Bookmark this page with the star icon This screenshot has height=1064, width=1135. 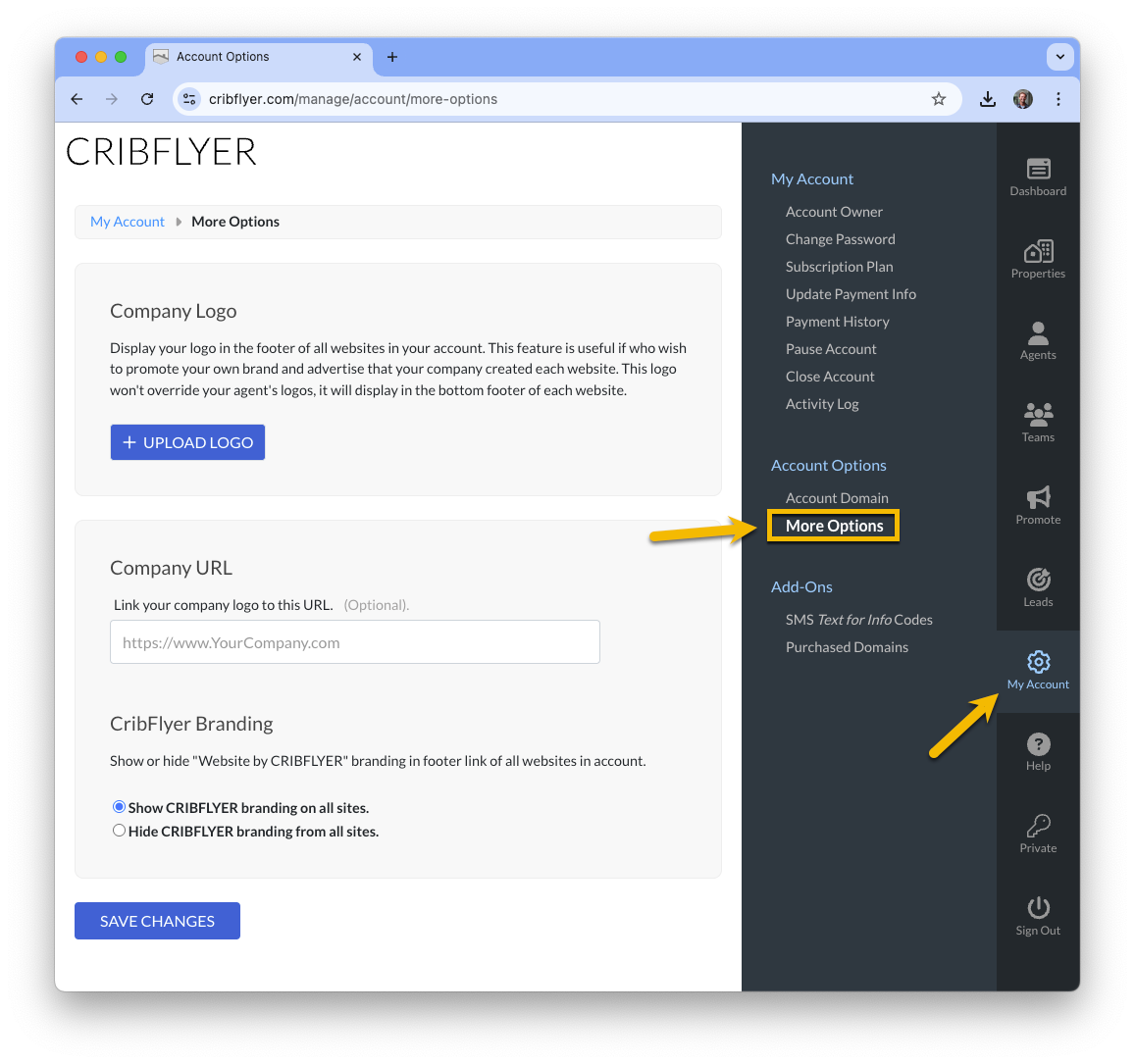pyautogui.click(x=938, y=99)
